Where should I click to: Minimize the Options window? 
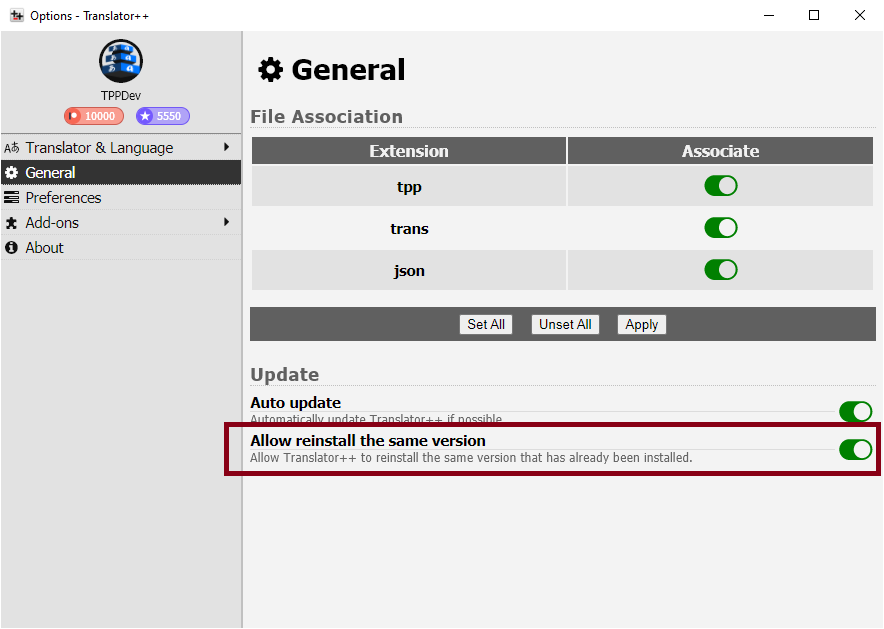click(769, 15)
